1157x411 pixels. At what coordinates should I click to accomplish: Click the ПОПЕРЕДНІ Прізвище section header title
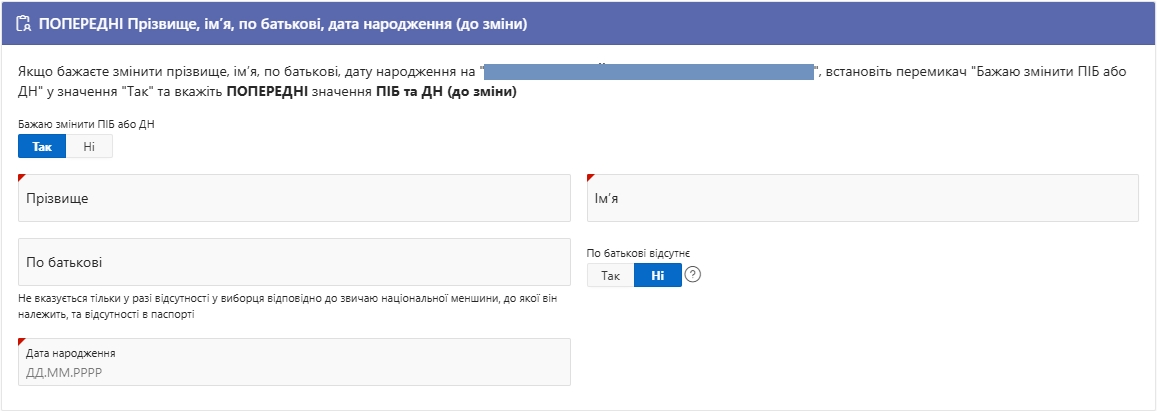284,22
